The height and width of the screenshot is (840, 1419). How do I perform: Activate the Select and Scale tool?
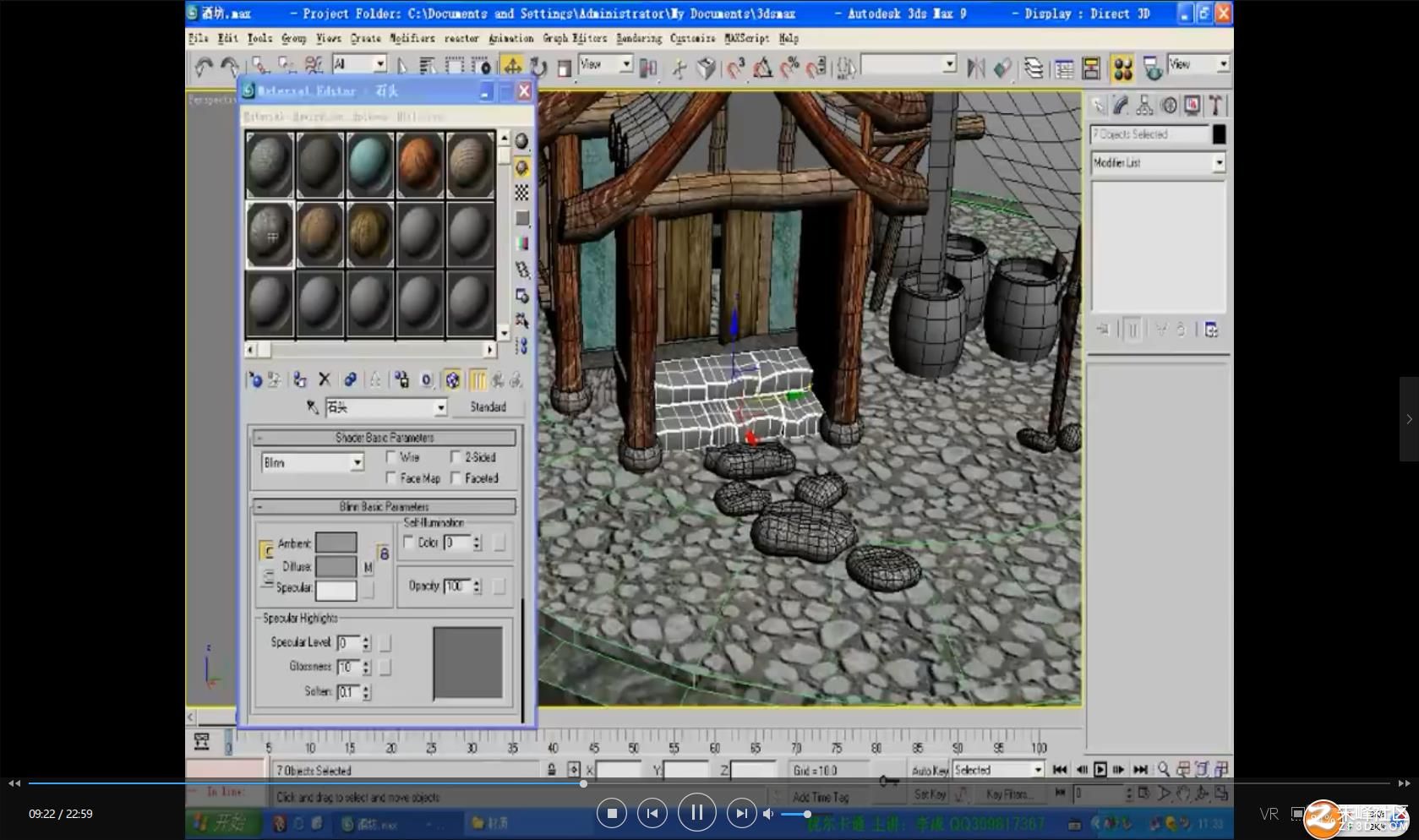point(565,67)
